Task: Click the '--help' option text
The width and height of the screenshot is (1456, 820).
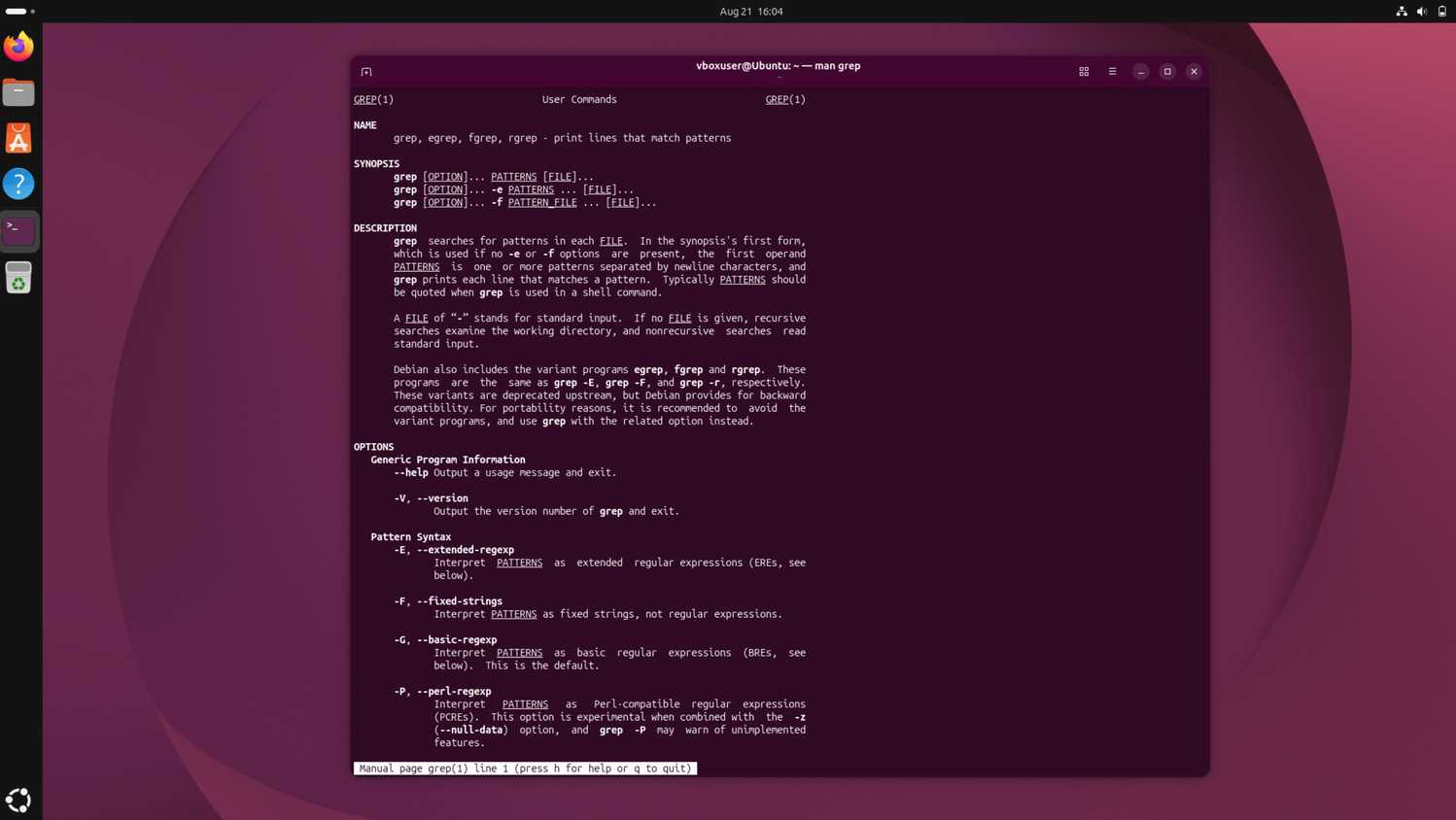Action: pyautogui.click(x=411, y=472)
